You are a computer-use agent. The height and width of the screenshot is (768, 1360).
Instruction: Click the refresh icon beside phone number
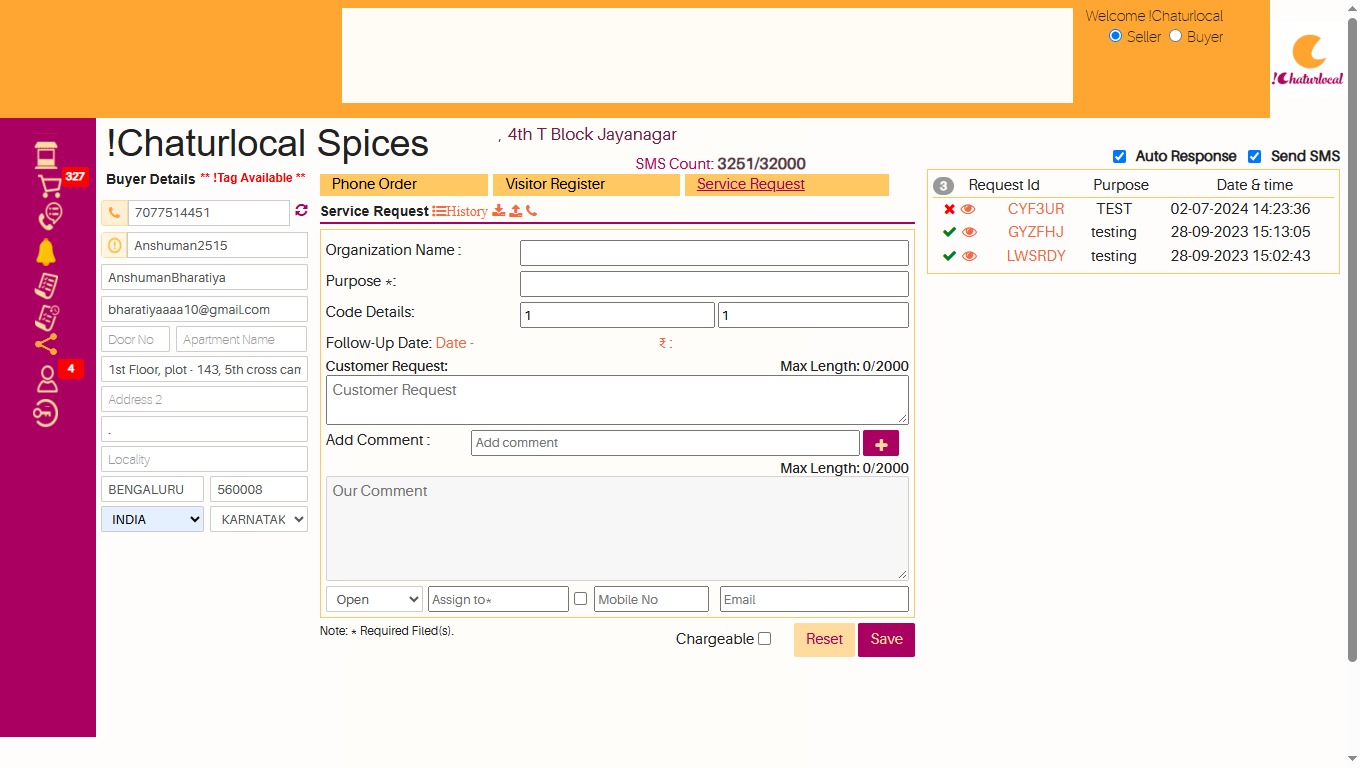[x=301, y=211]
